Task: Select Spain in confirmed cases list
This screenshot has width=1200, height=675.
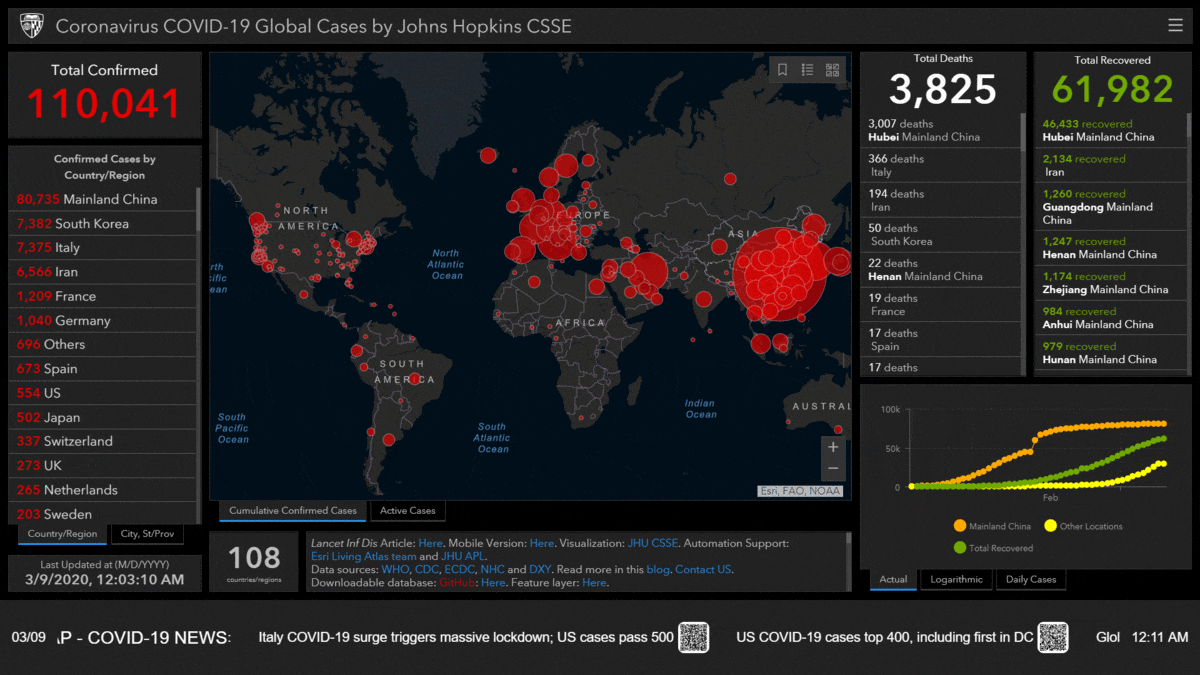Action: click(103, 368)
